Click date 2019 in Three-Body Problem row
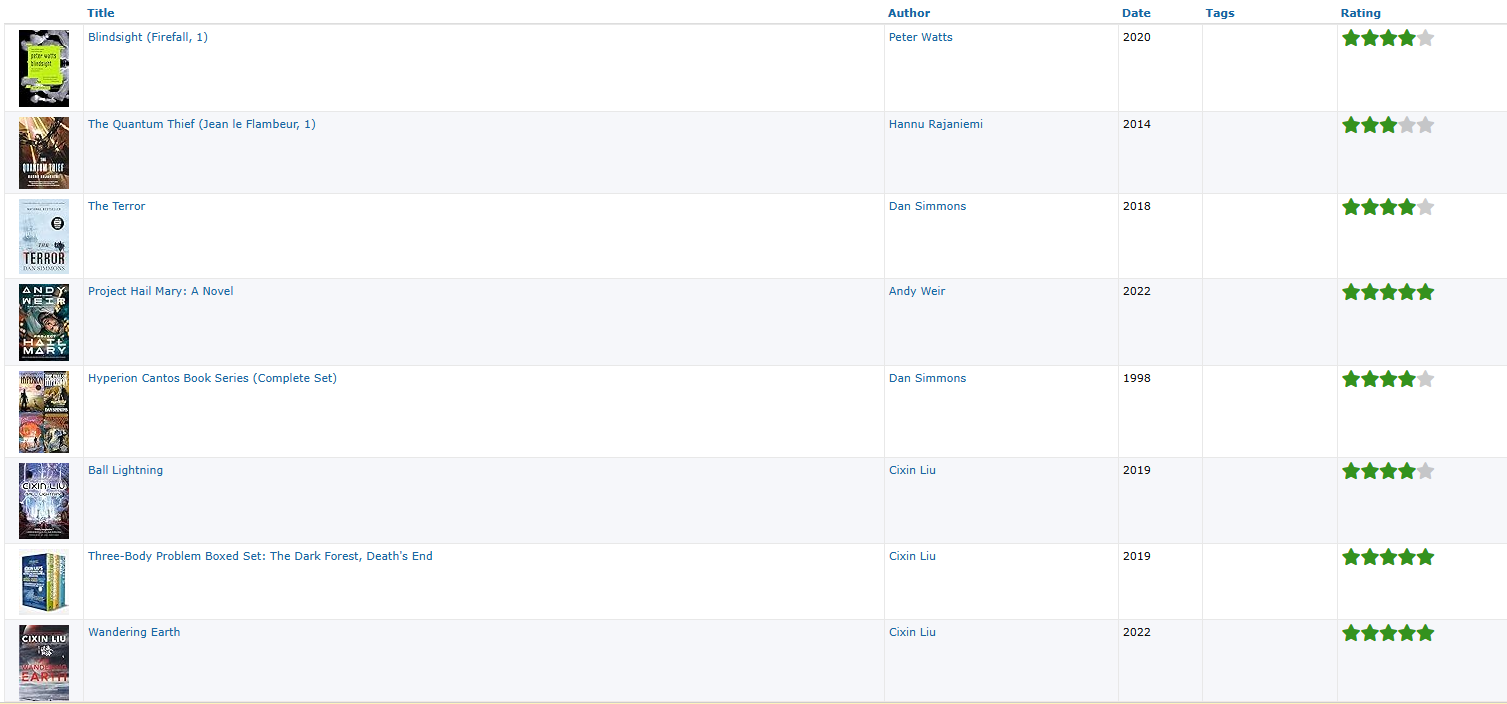Image resolution: width=1507 pixels, height=704 pixels. click(1137, 556)
